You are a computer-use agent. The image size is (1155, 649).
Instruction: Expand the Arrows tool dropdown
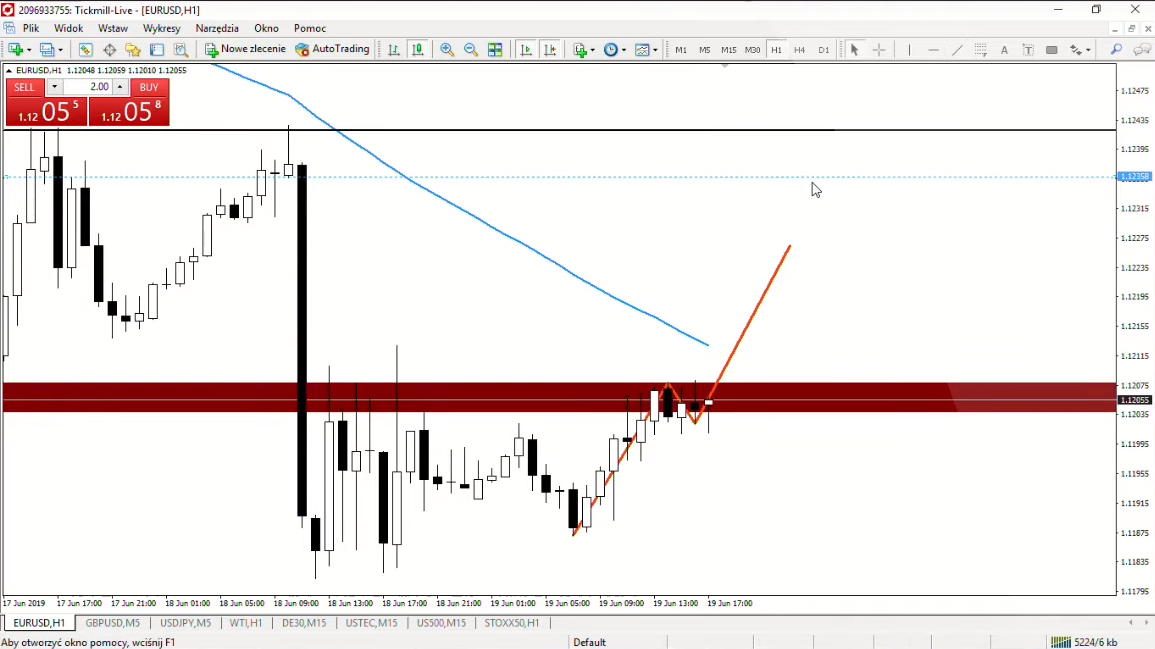pos(1088,50)
